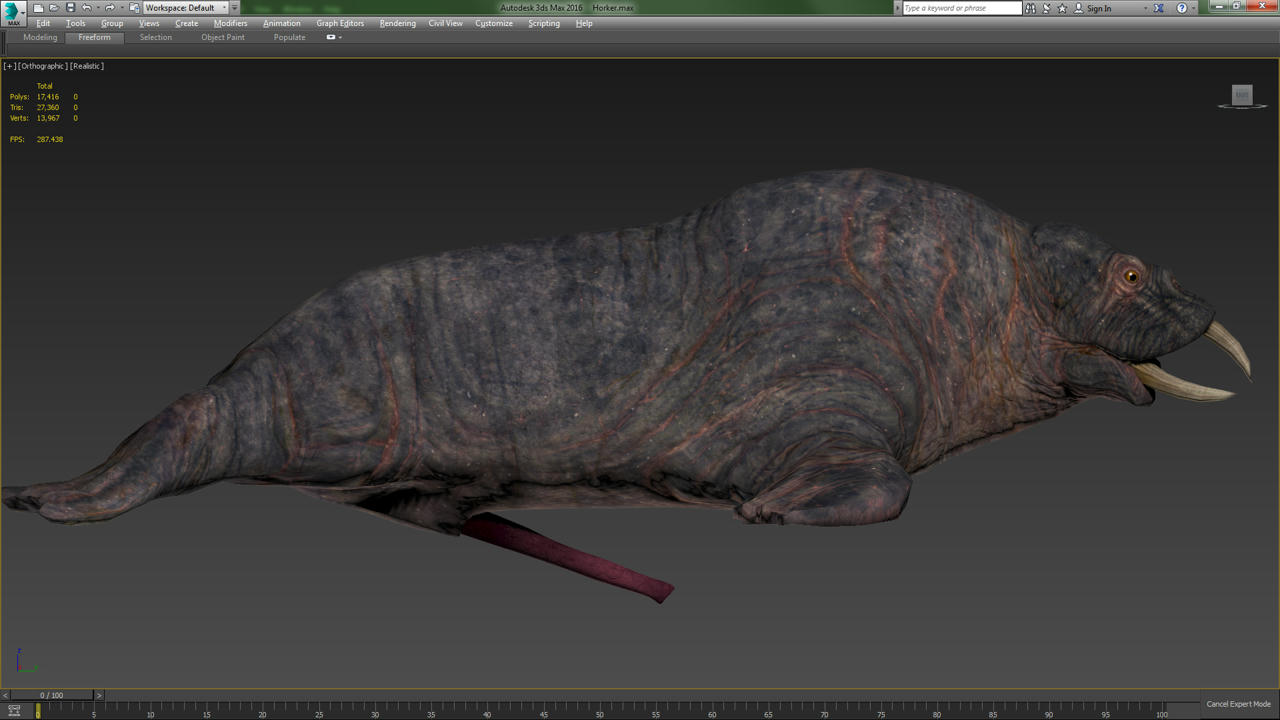Click inside the keyword search field

click(962, 8)
